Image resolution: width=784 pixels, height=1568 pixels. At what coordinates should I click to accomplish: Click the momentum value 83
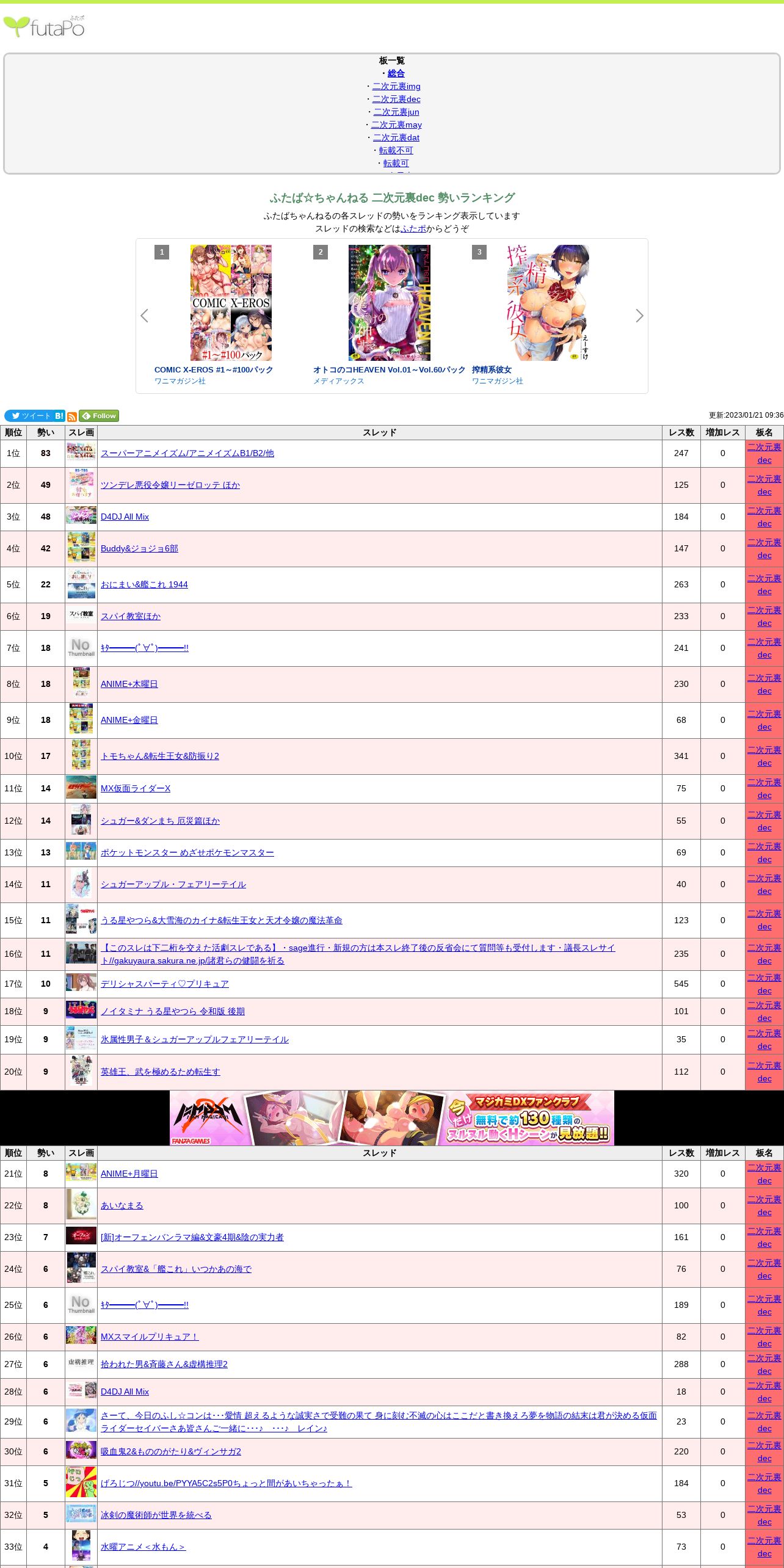pos(46,453)
